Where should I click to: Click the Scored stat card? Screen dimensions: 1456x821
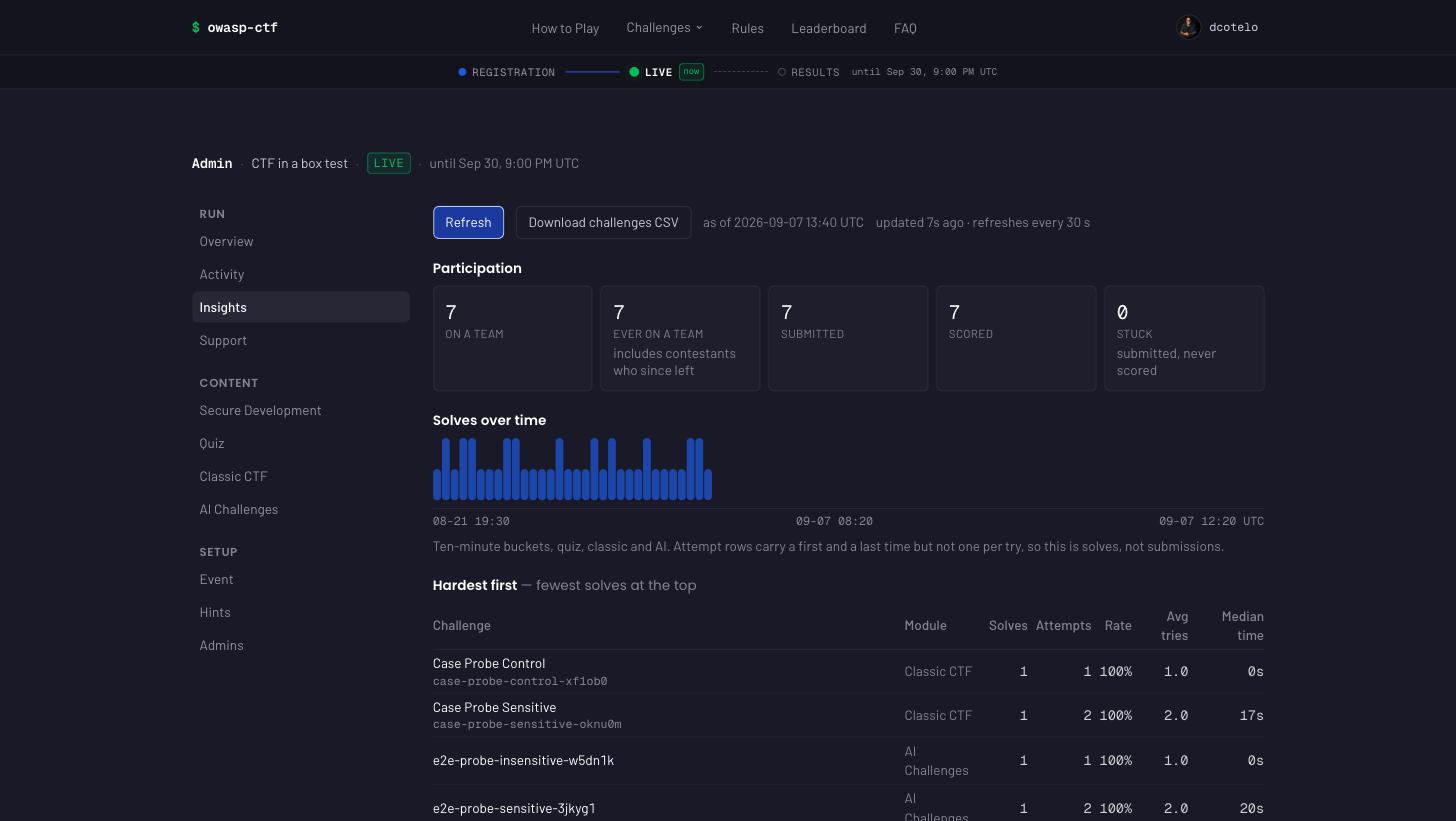tap(1016, 338)
